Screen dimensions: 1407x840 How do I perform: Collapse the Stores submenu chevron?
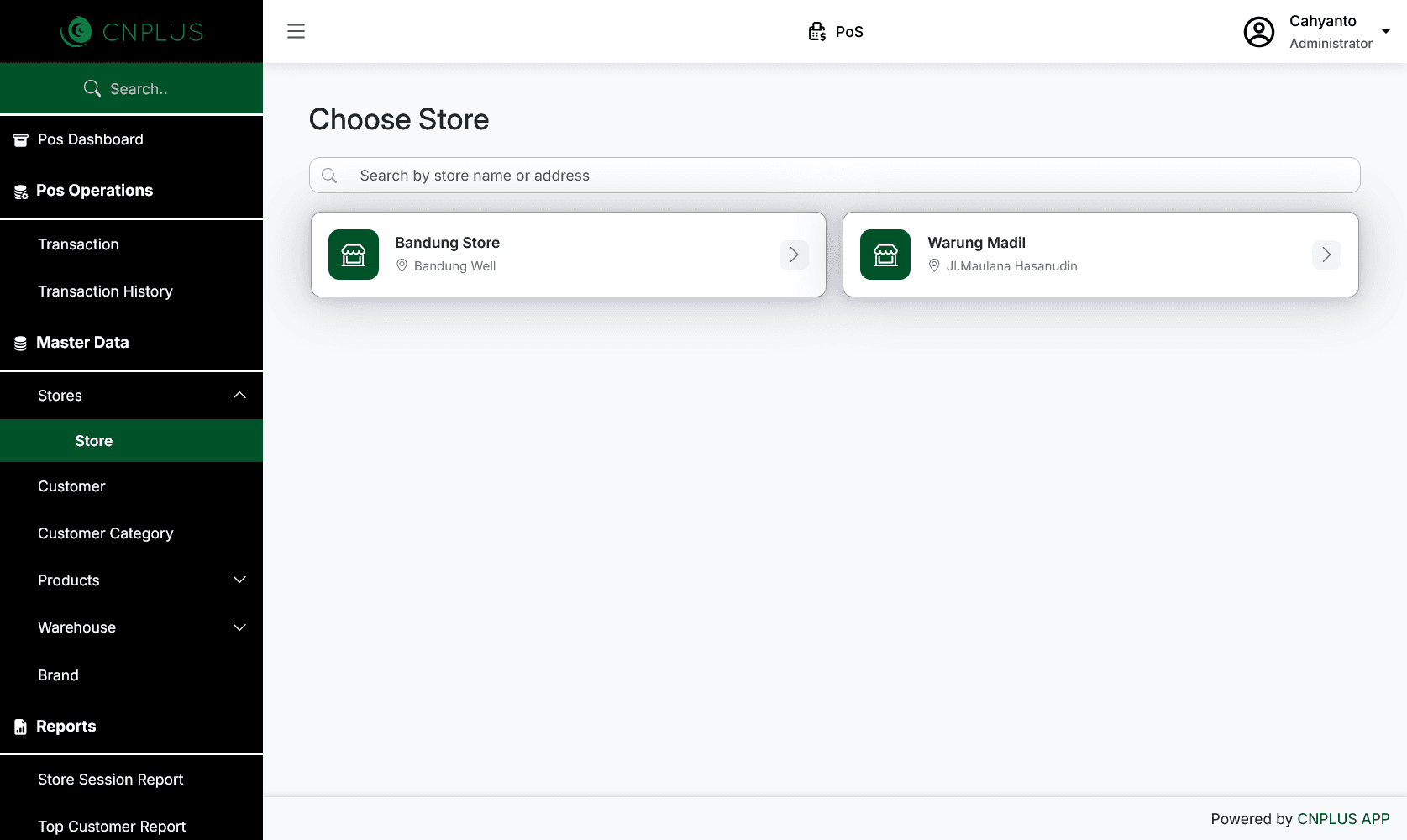(x=239, y=395)
